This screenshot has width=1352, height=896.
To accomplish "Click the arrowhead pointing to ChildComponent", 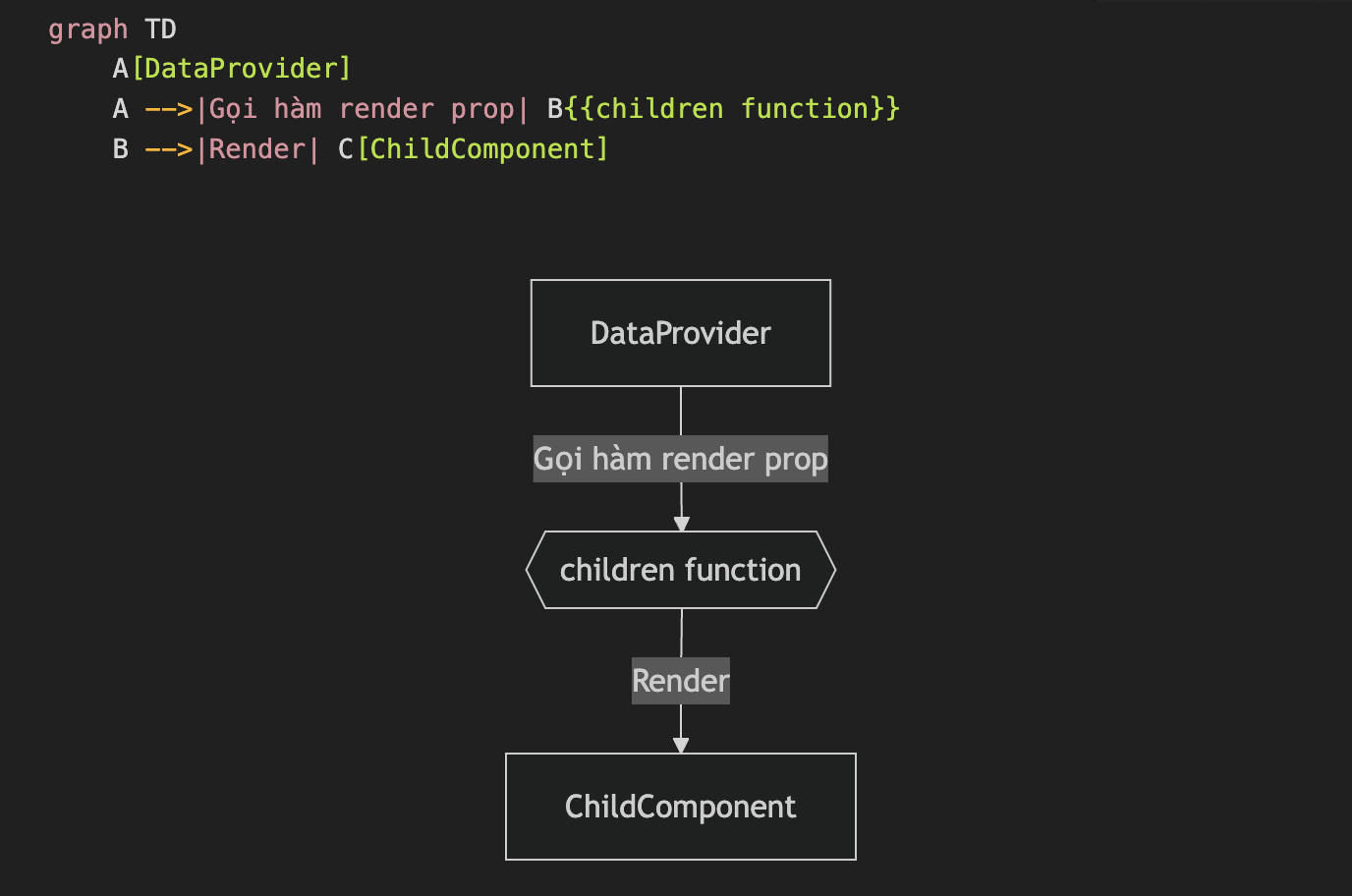I will tap(681, 746).
